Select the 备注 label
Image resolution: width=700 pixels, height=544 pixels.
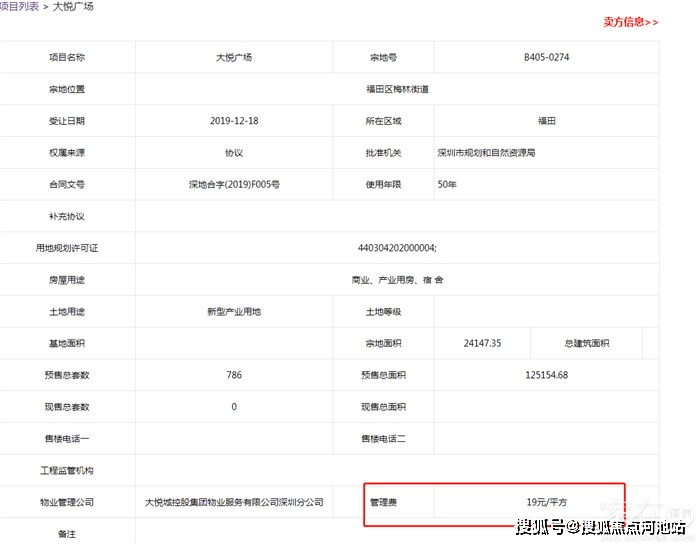67,534
